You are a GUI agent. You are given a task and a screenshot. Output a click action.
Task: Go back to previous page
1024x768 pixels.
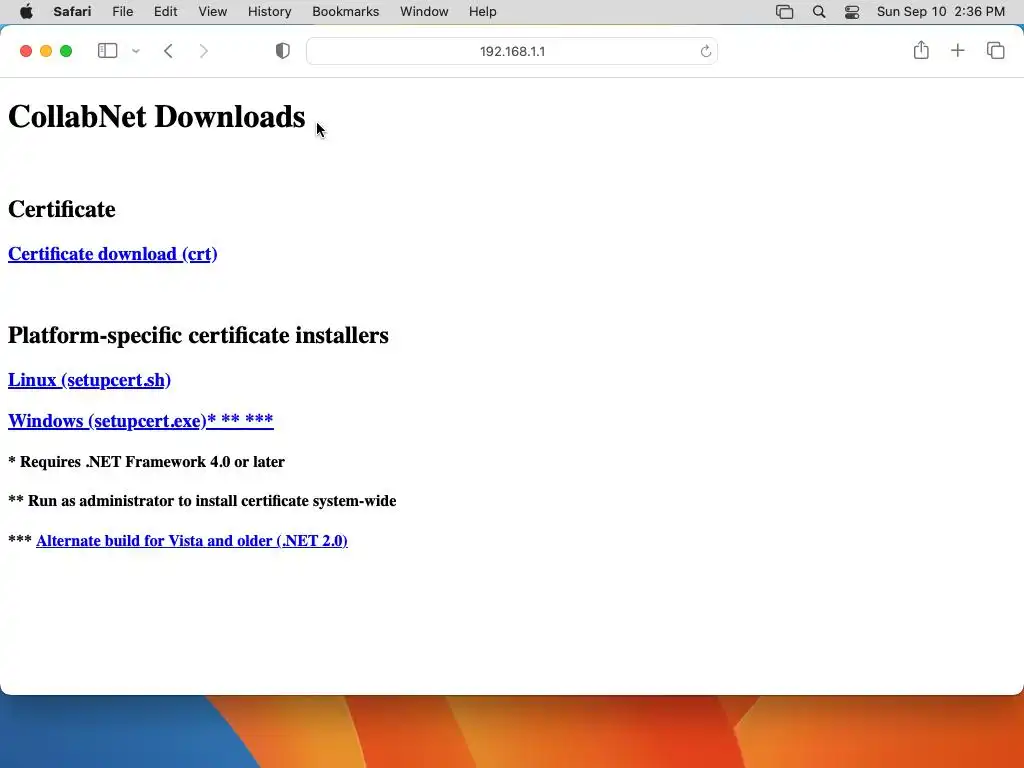(168, 51)
